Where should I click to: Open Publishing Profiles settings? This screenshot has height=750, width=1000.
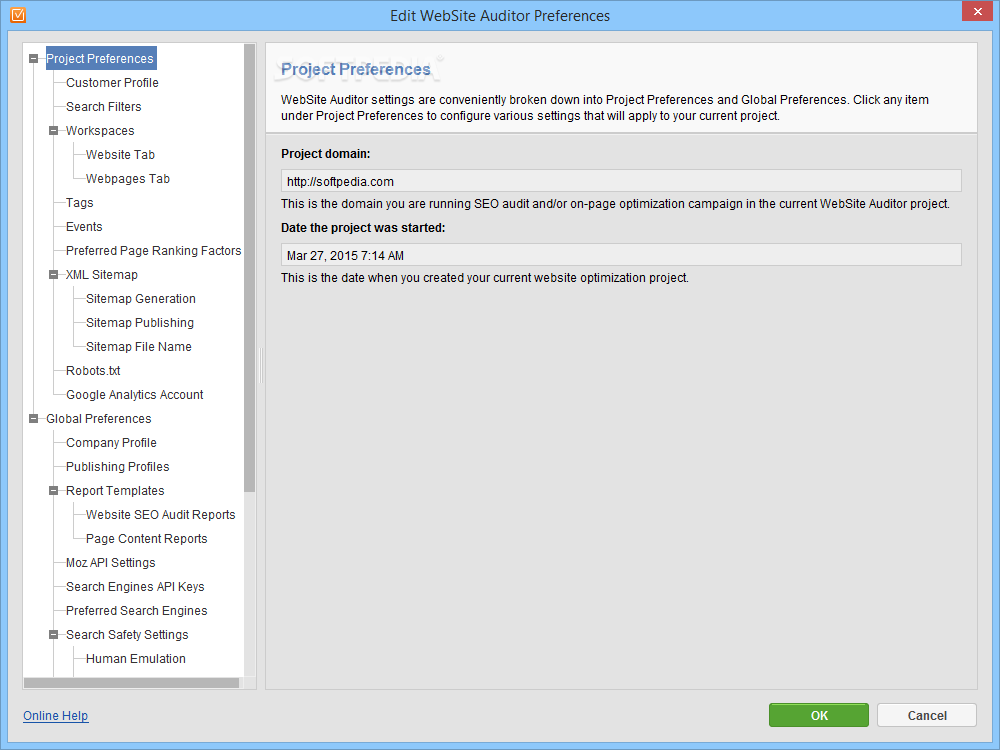[117, 467]
